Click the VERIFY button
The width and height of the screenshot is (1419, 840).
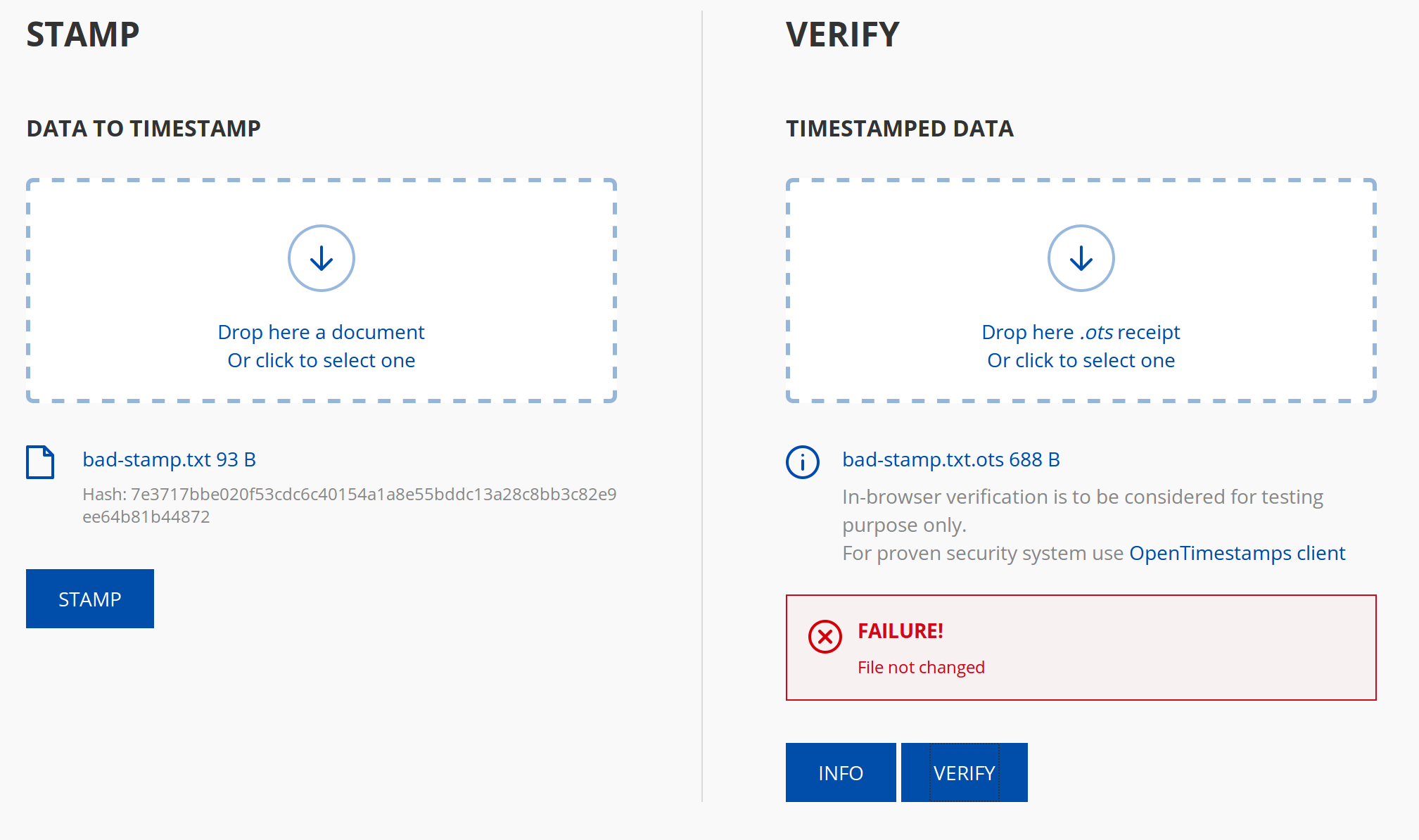click(x=964, y=772)
